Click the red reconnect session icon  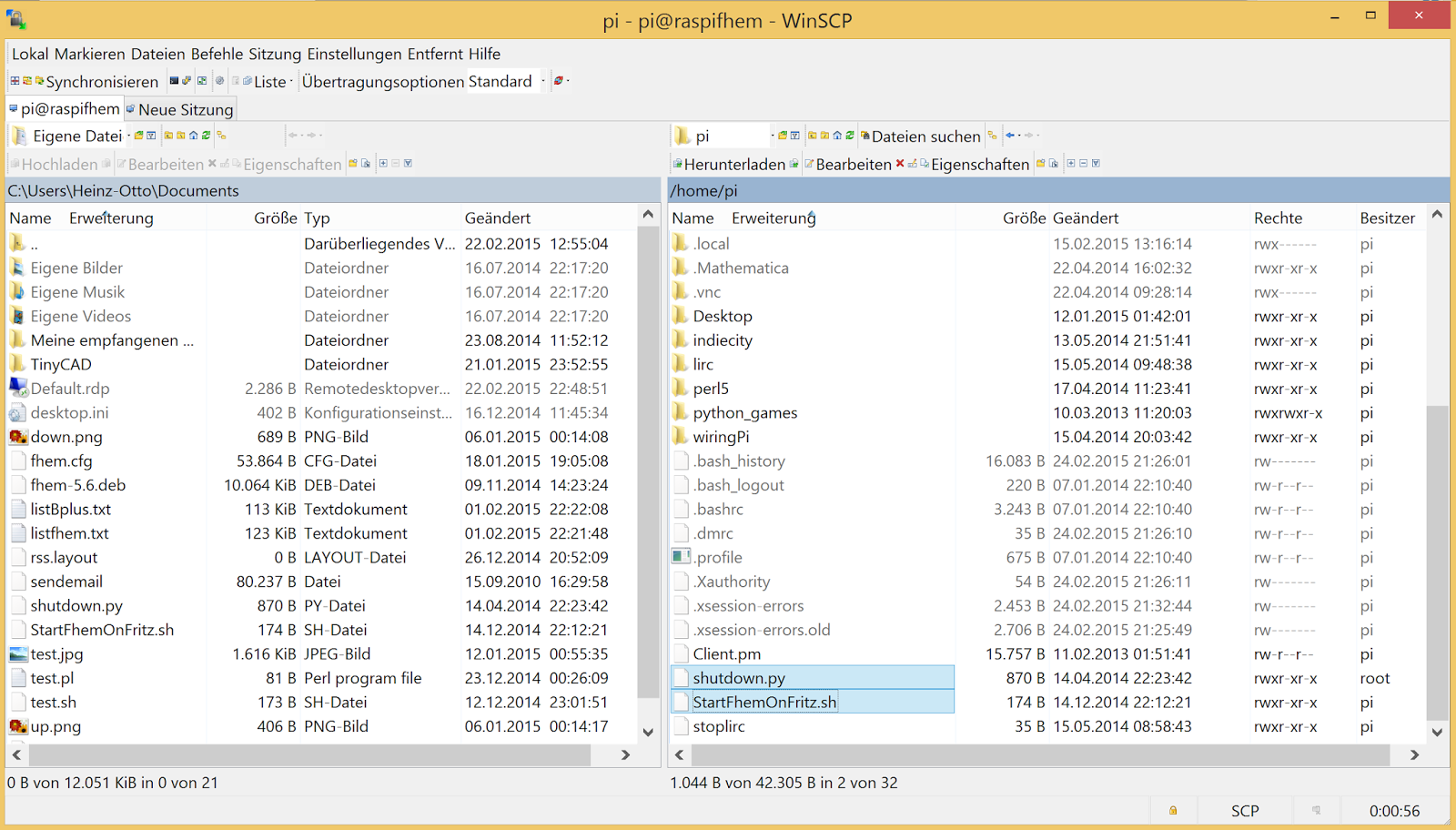559,80
